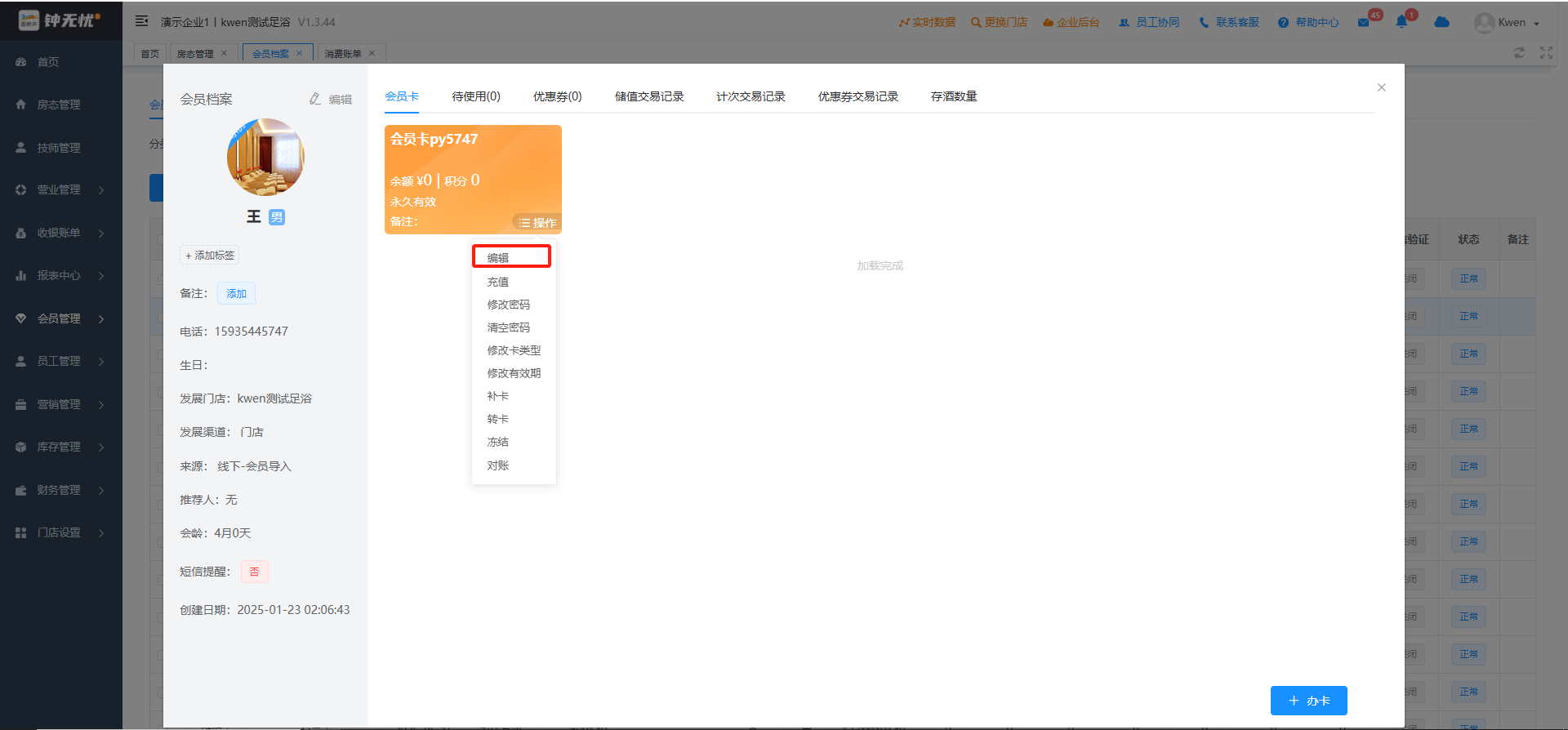Open the 存酒数量 tab
Screen dimensions: 1568x730
954,96
